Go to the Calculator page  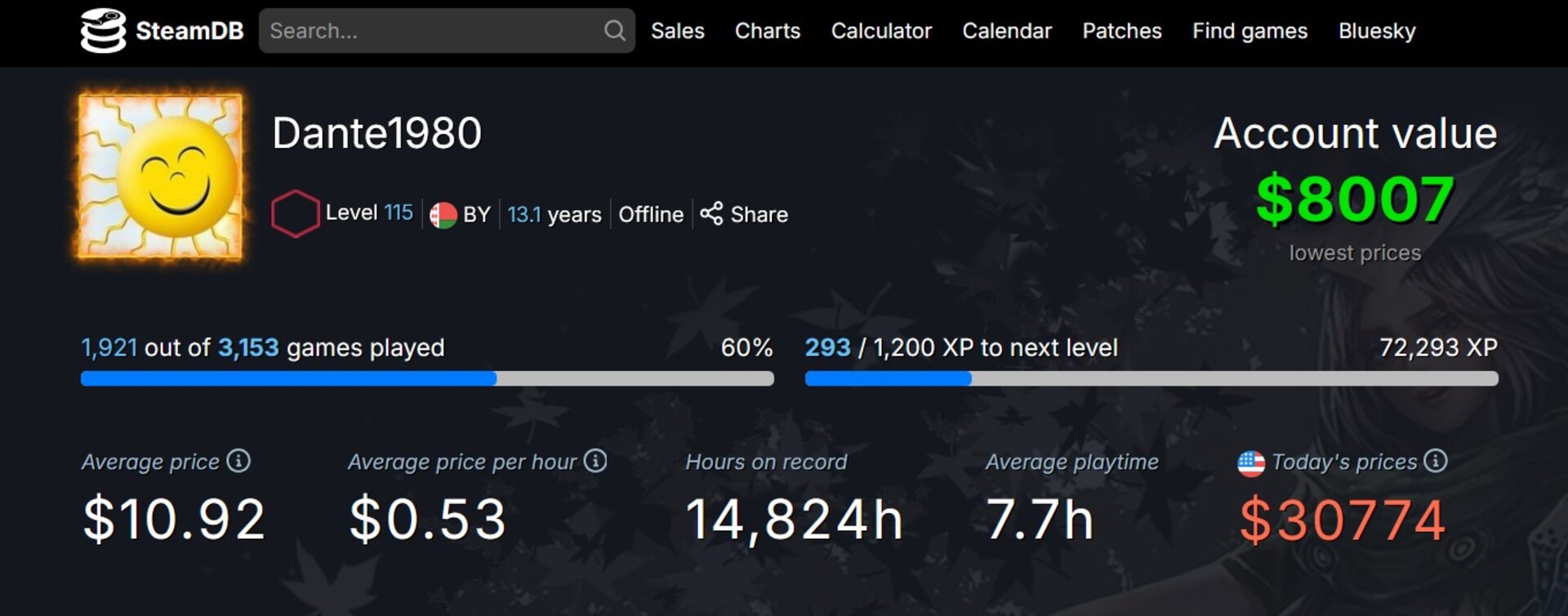point(880,31)
